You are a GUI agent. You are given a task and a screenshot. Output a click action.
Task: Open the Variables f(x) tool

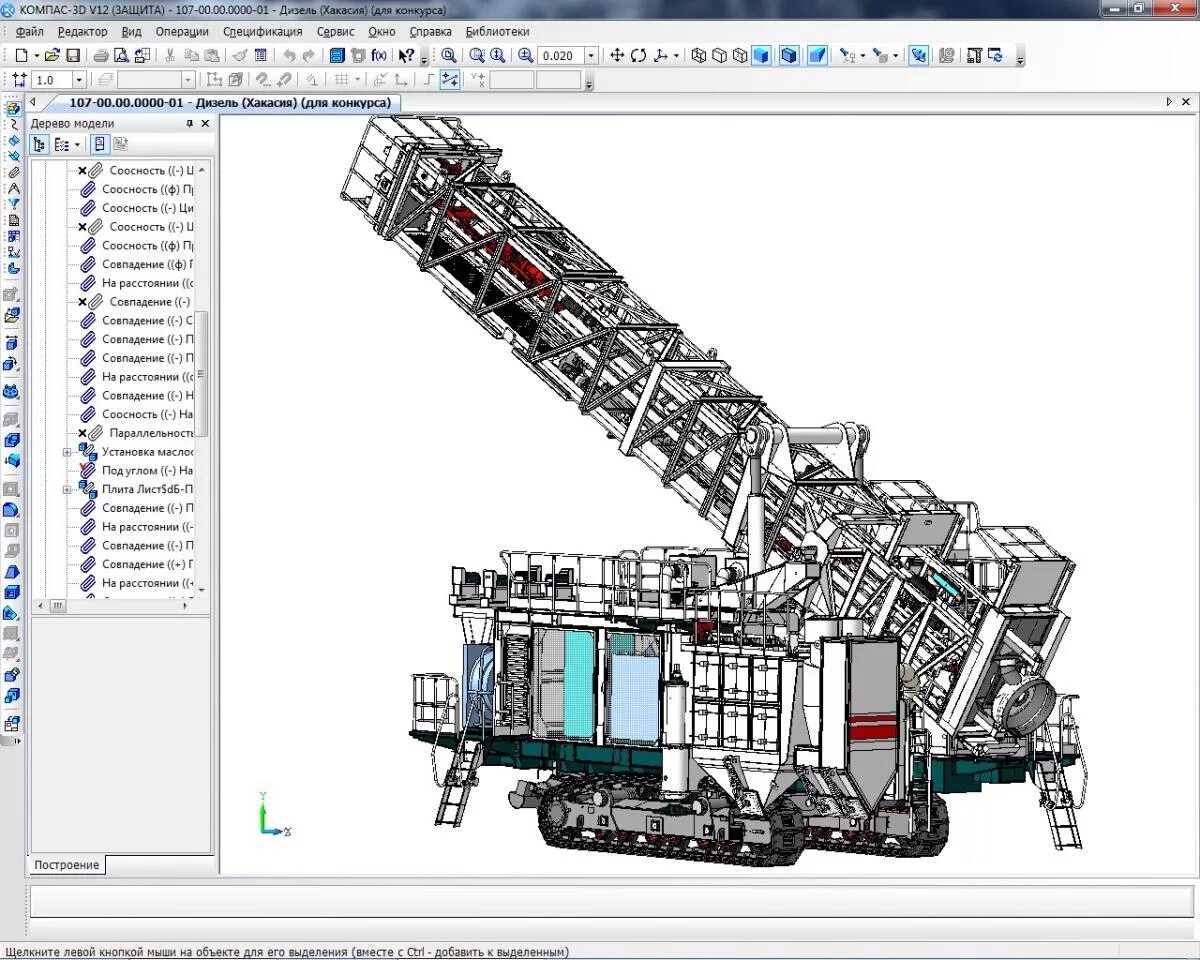click(379, 56)
